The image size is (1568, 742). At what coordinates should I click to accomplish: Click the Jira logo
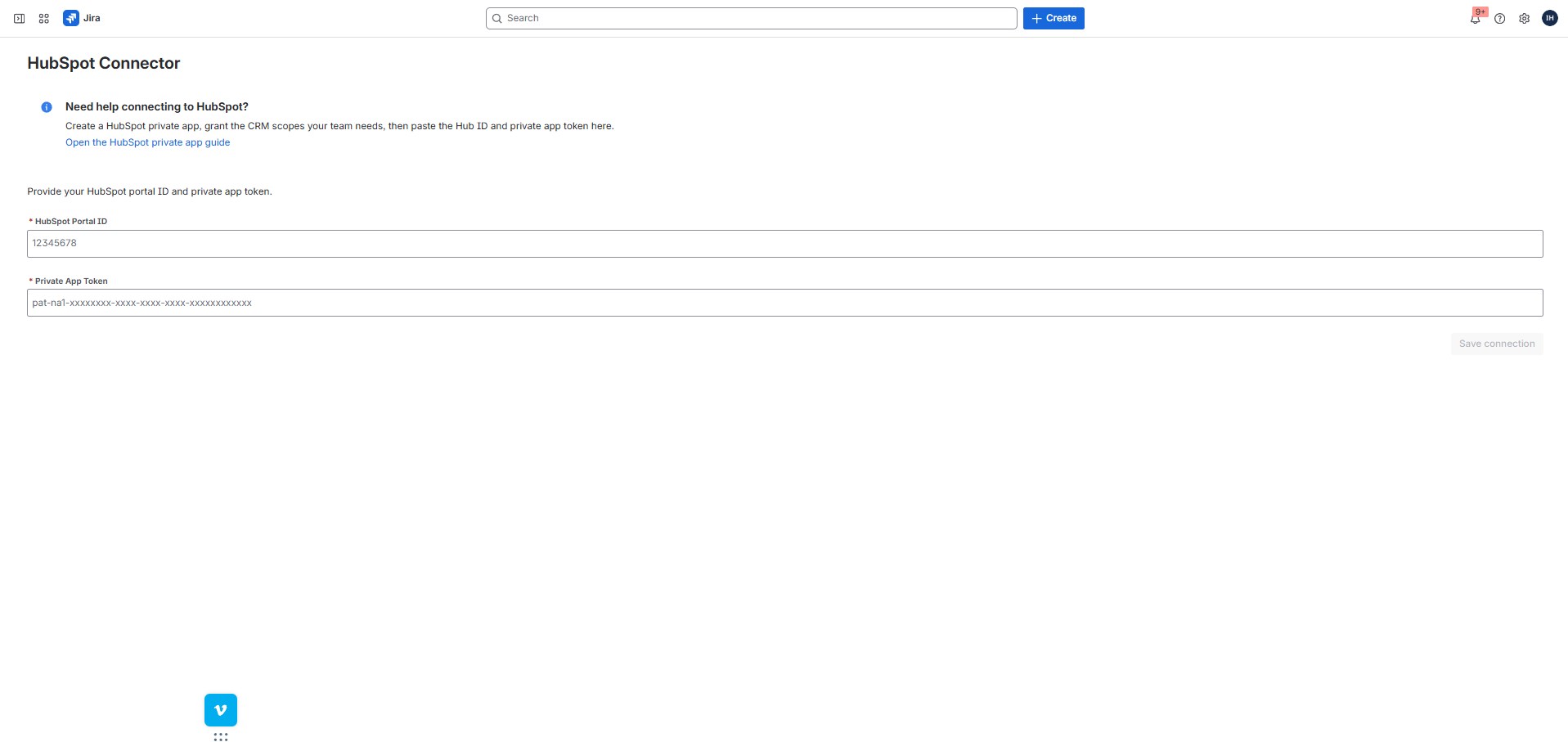pyautogui.click(x=71, y=17)
